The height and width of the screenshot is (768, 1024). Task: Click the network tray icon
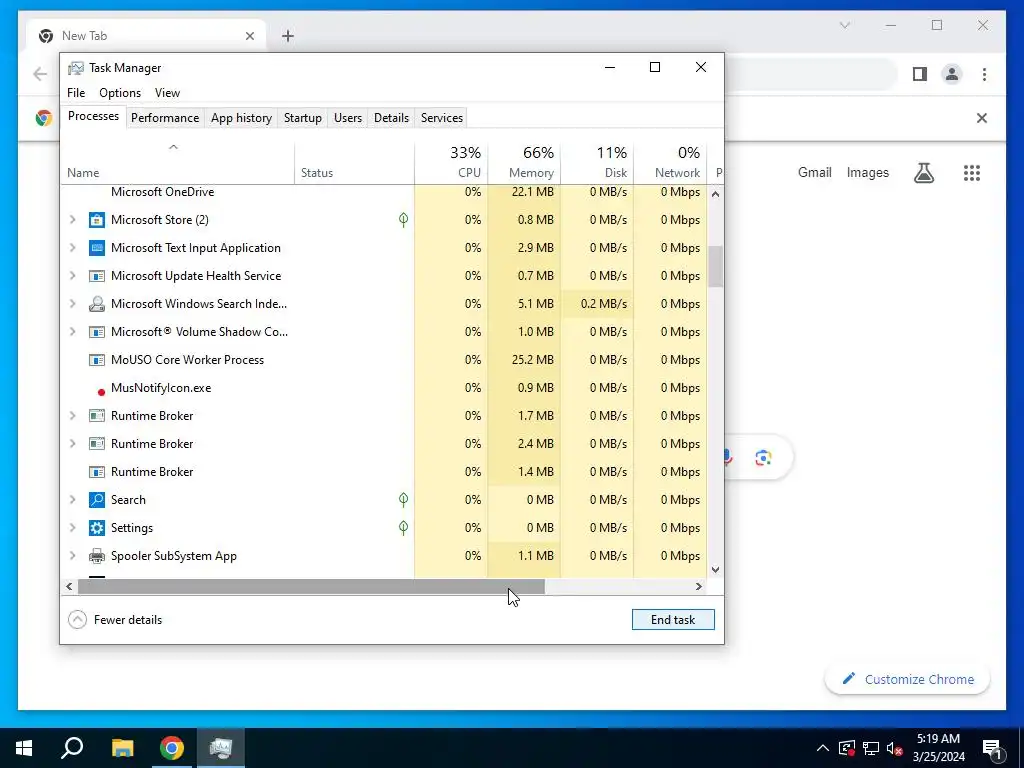[x=871, y=748]
